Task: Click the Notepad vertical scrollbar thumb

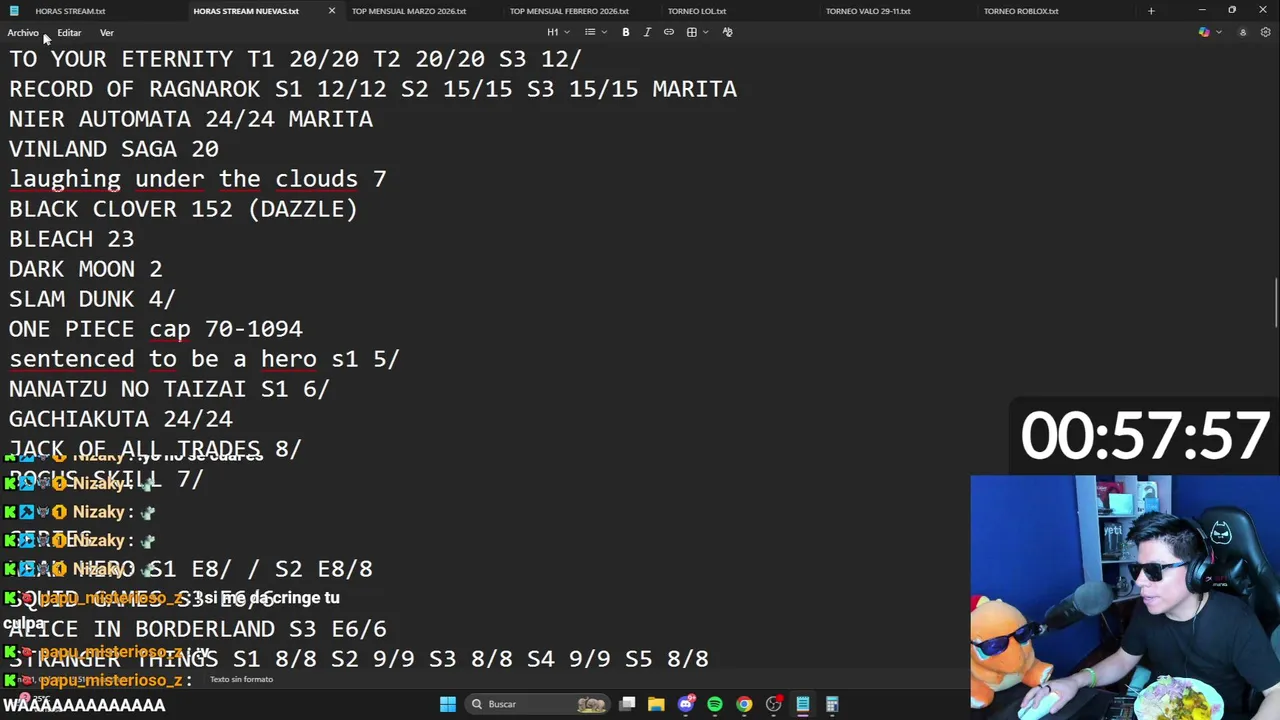Action: (x=1276, y=301)
